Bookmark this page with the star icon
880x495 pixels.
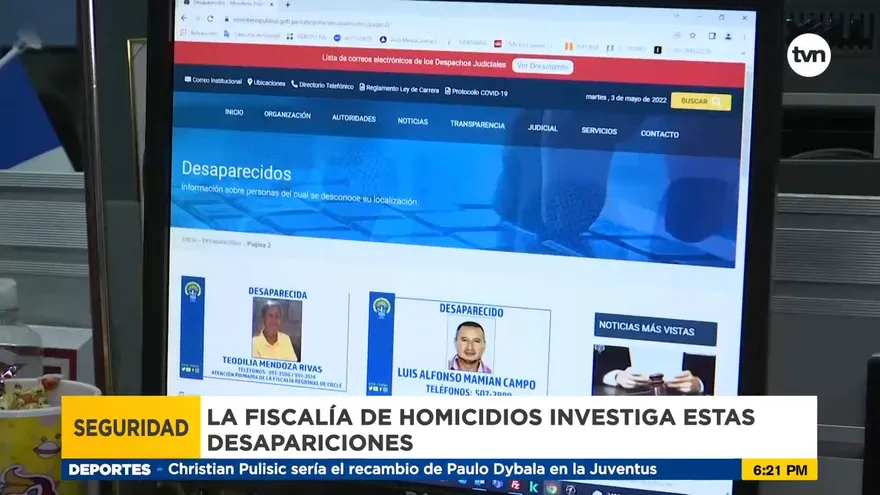[x=693, y=35]
